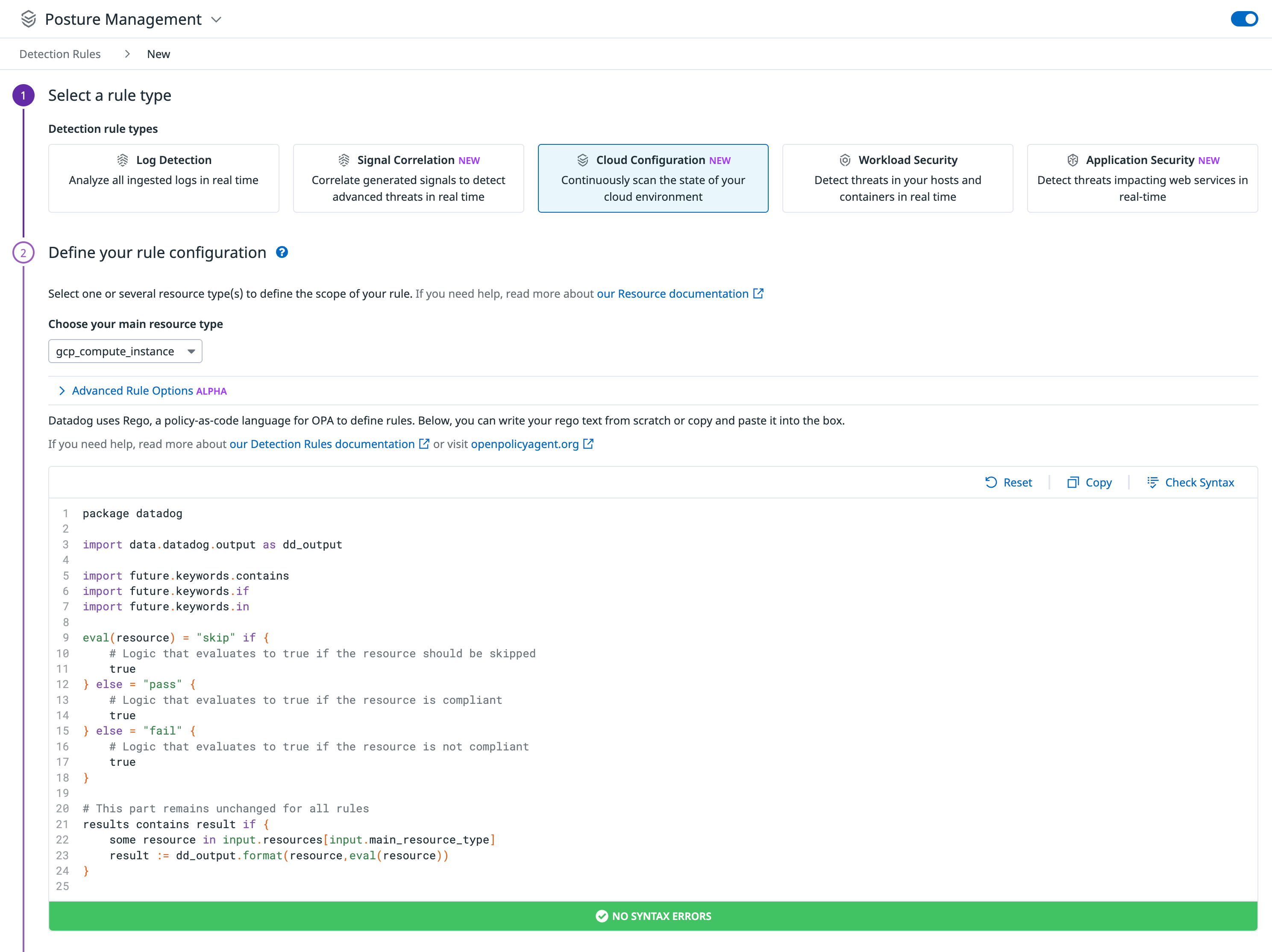Open help icon next to rule configuration
Image resolution: width=1272 pixels, height=952 pixels.
tap(282, 252)
